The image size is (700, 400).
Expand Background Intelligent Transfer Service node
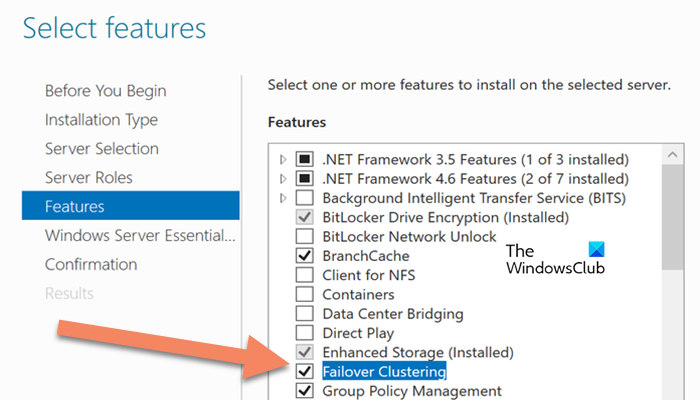[284, 198]
